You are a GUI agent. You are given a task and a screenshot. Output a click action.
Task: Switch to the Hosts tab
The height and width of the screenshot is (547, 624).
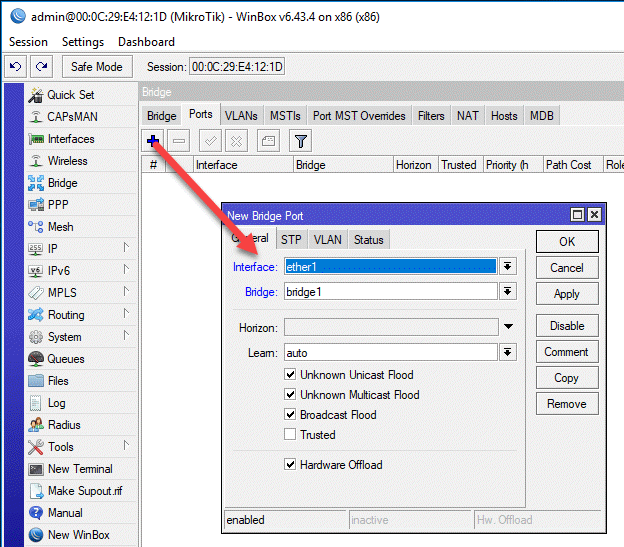504,116
